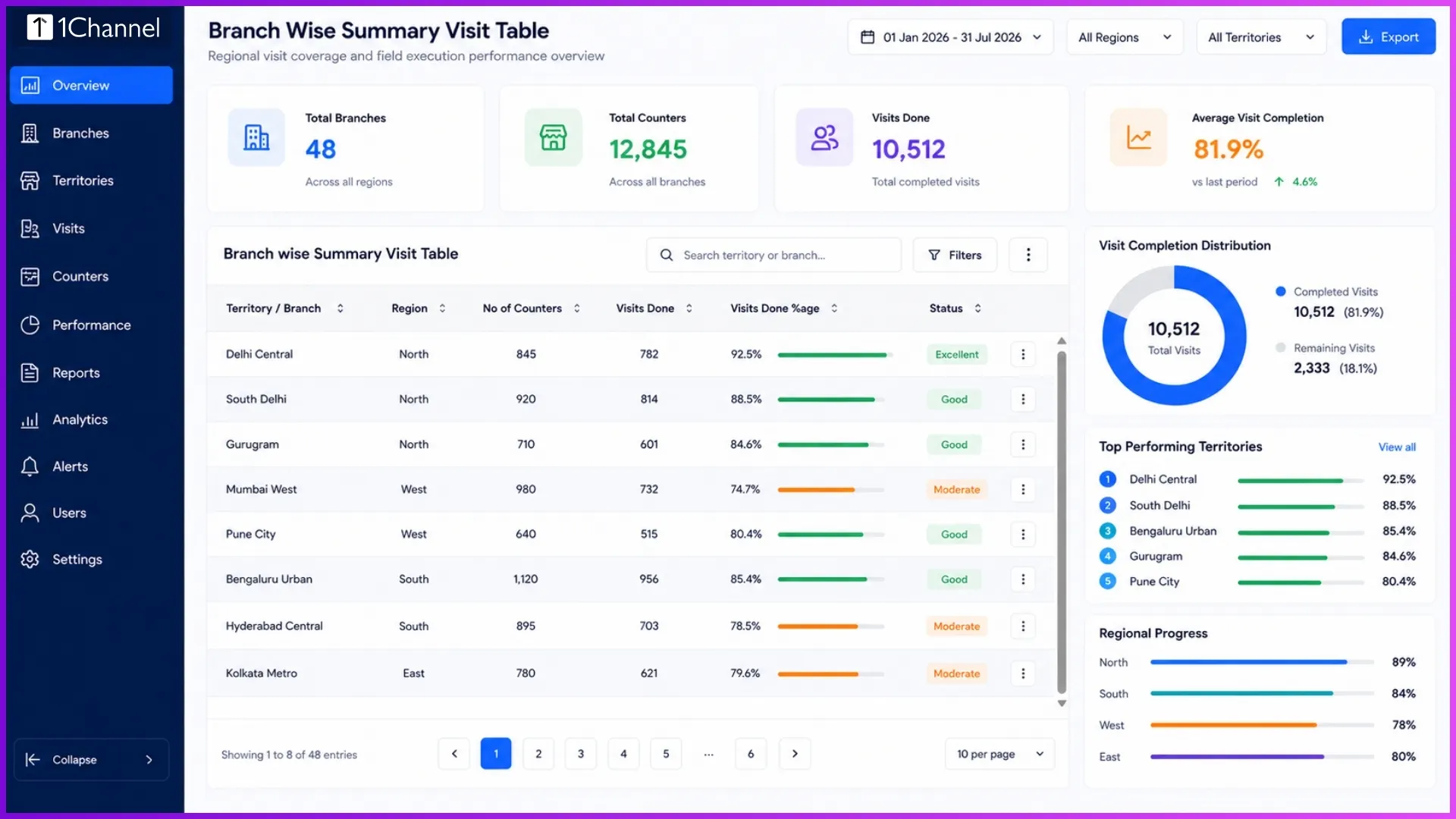
Task: Select page 3 in pagination
Action: coord(581,754)
